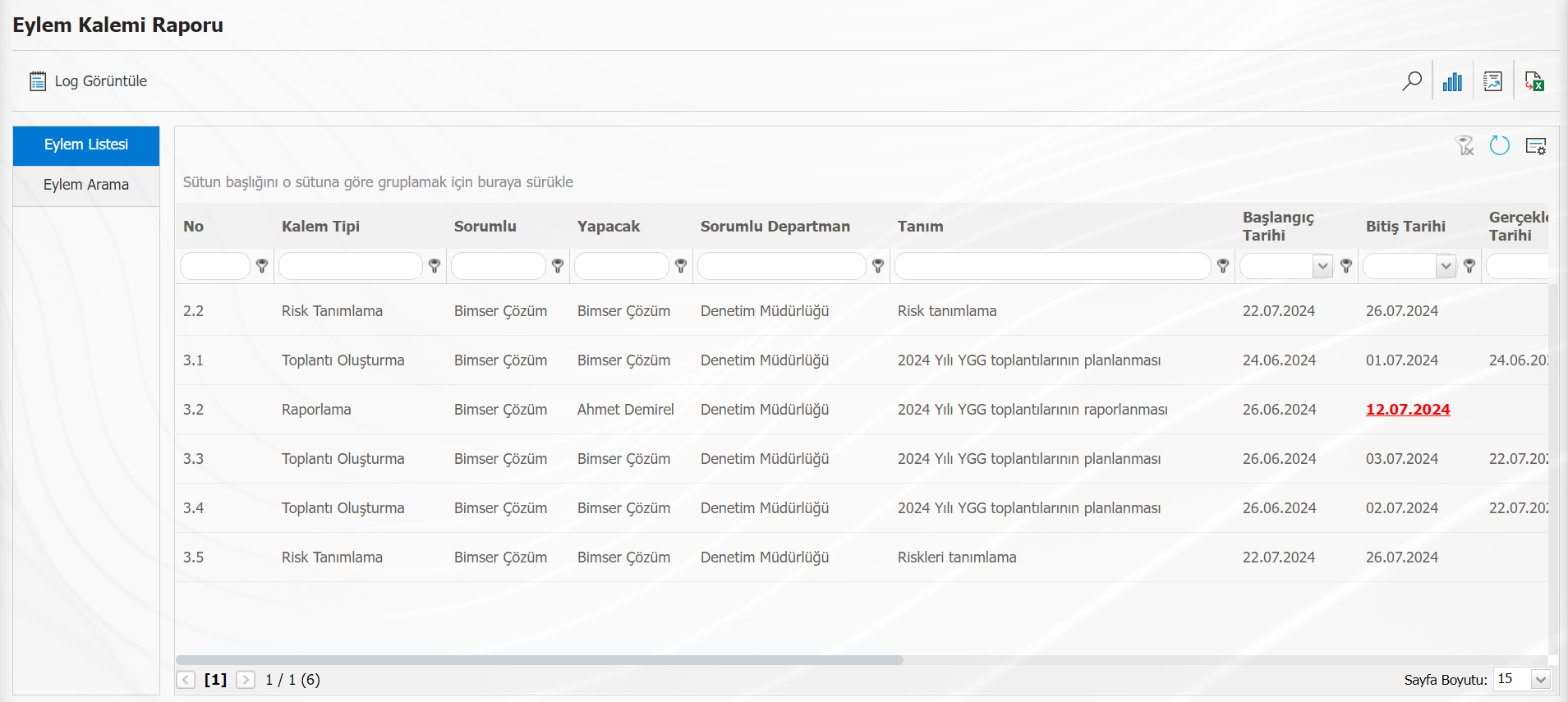Image resolution: width=1568 pixels, height=702 pixels.
Task: Sort by Yapacak column header
Action: click(x=609, y=227)
